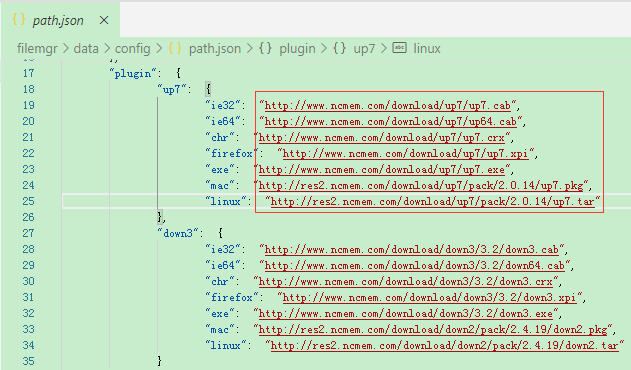Open the filemgr breadcrumb segment

pyautogui.click(x=37, y=49)
